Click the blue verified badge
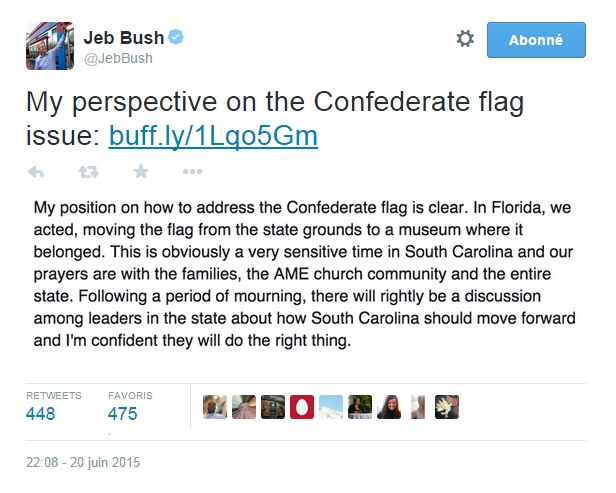 176,38
